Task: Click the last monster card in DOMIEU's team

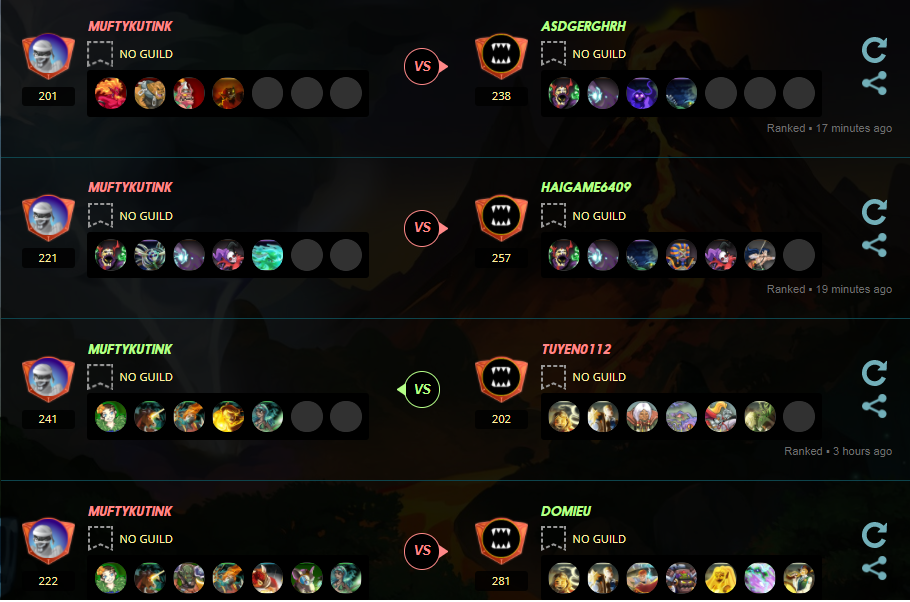Action: [x=799, y=578]
